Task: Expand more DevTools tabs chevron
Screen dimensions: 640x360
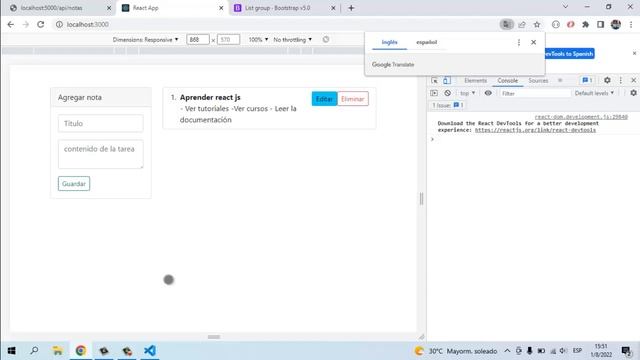Action: [x=560, y=80]
